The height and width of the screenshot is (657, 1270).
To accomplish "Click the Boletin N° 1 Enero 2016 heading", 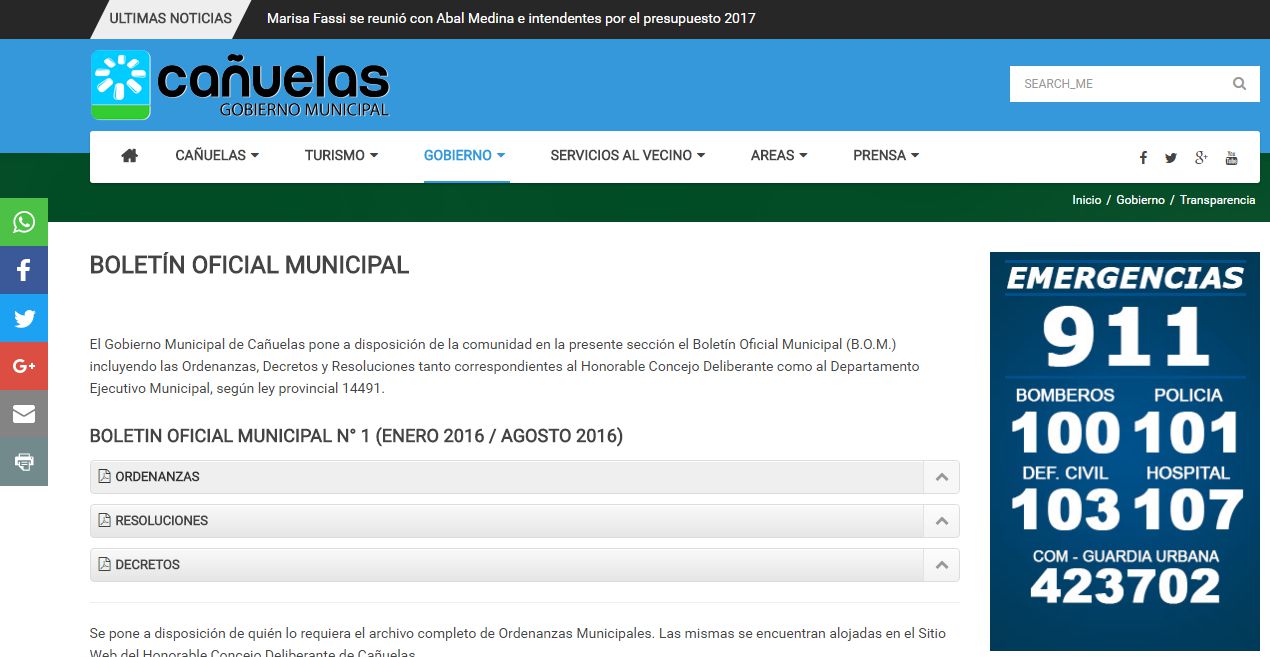I will tap(356, 436).
